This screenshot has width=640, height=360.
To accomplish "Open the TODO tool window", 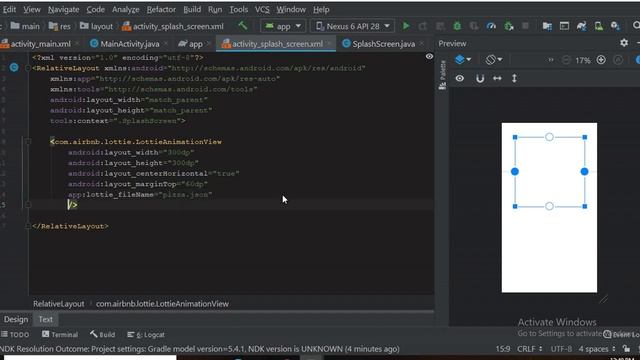I will [15, 334].
